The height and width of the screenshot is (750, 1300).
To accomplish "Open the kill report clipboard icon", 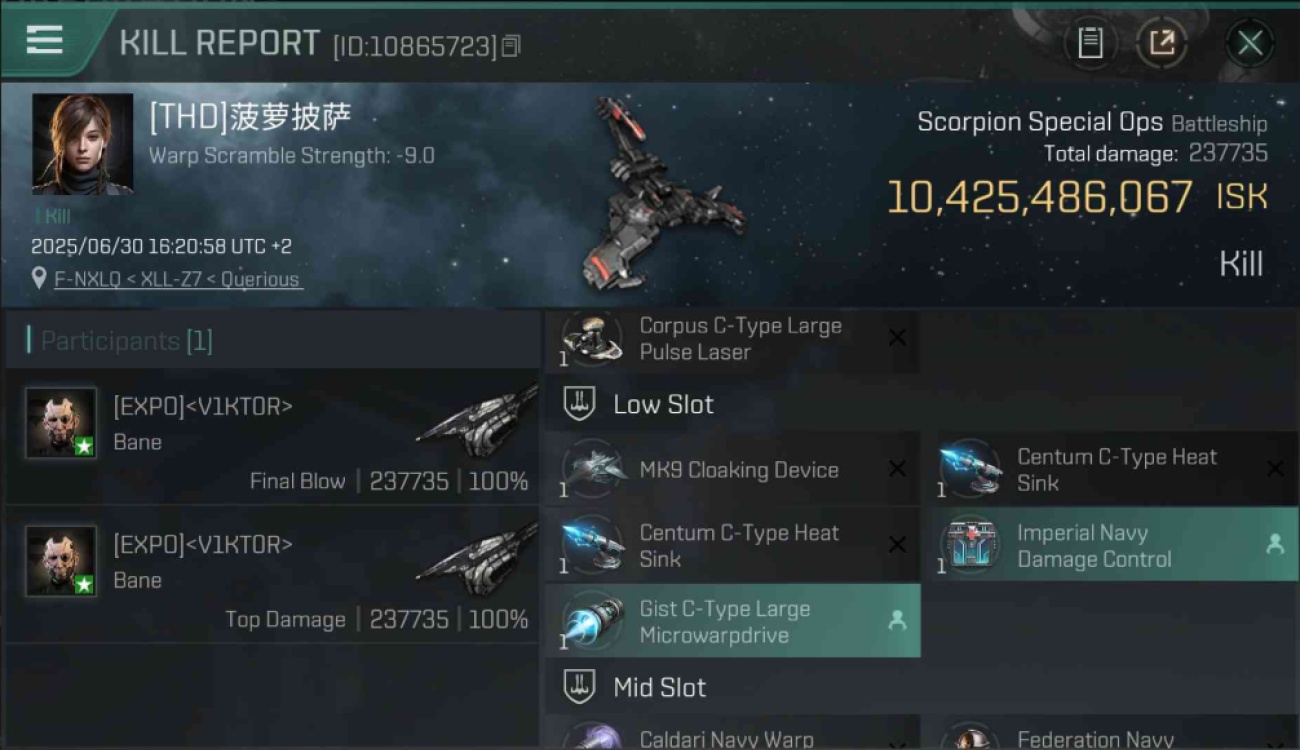I will point(1090,43).
